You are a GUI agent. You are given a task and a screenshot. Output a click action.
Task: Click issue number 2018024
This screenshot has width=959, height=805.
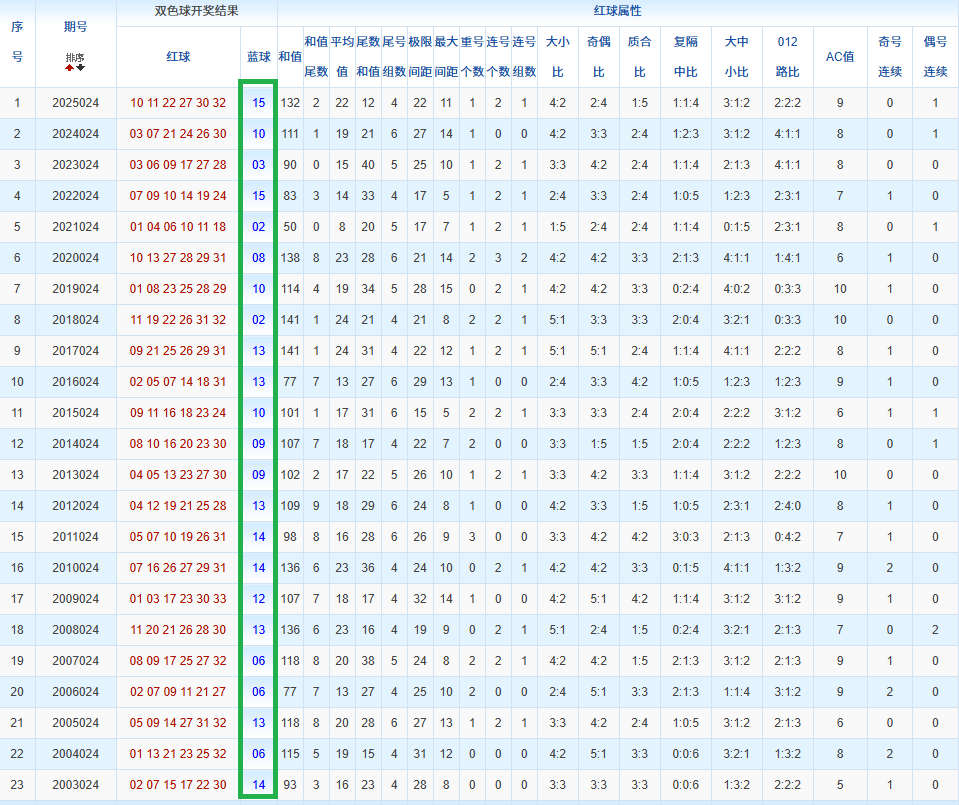tap(75, 320)
